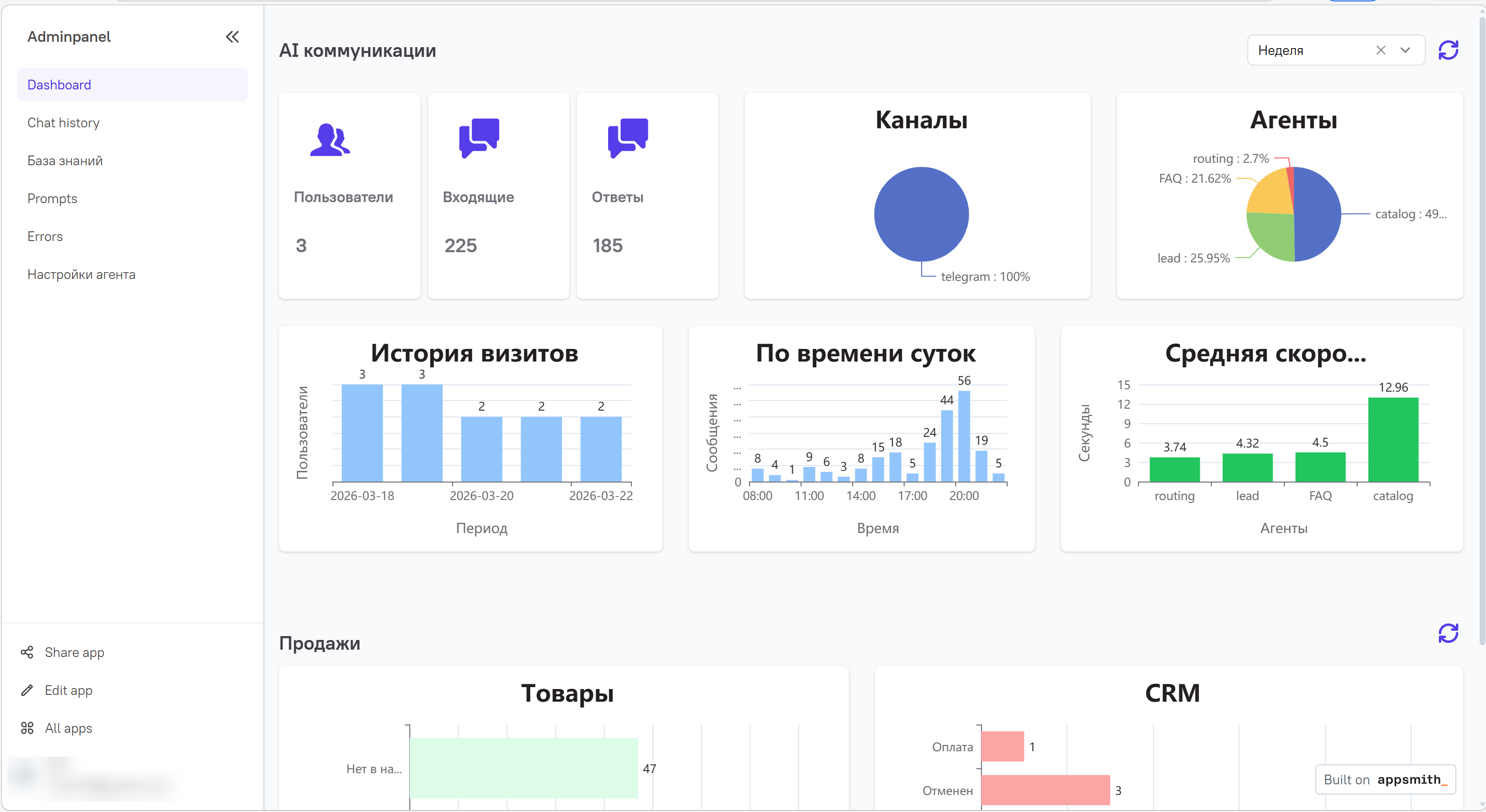Click the blue telegram pie slice

921,214
